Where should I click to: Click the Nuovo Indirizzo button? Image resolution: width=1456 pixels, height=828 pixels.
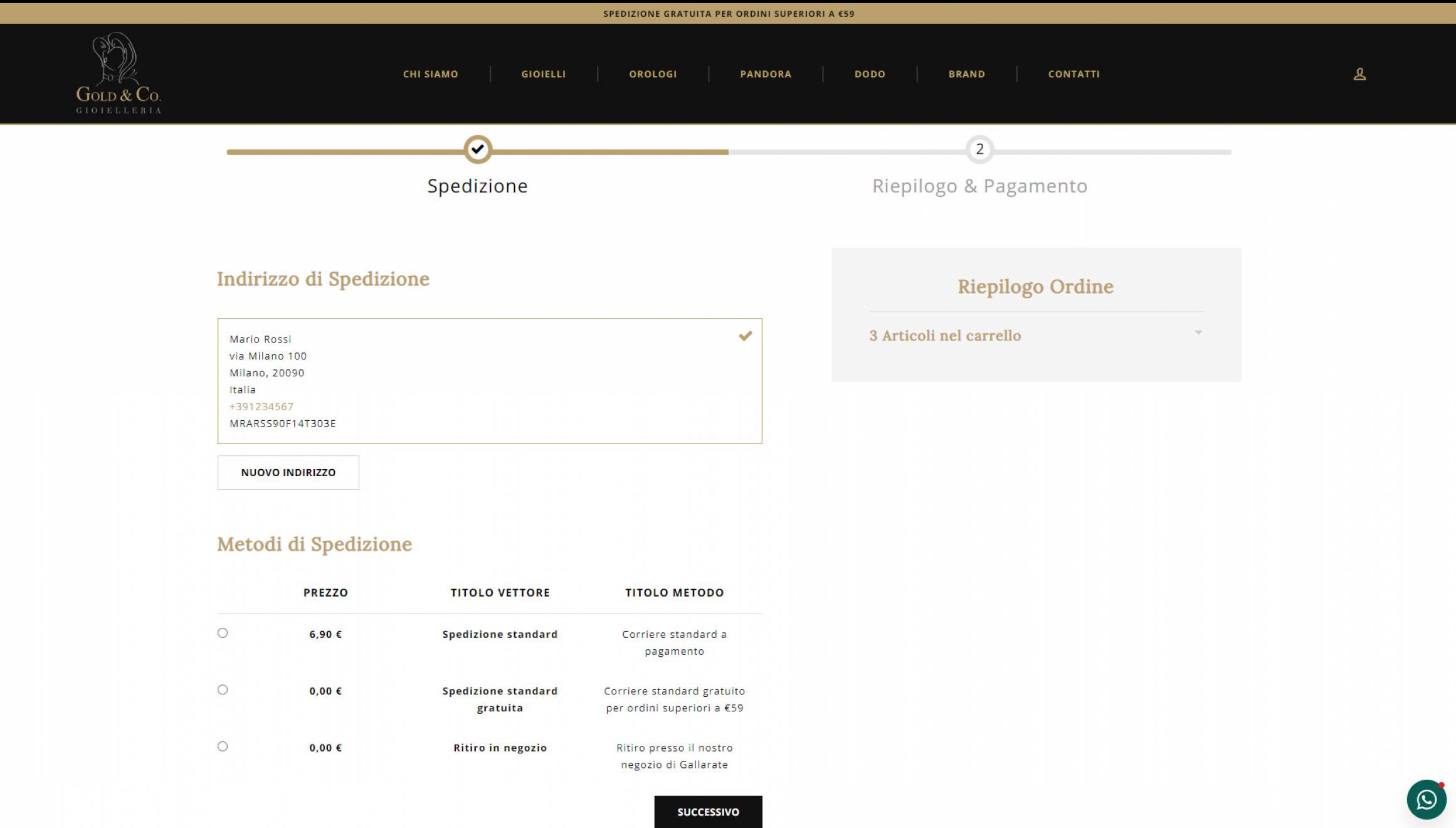[288, 472]
